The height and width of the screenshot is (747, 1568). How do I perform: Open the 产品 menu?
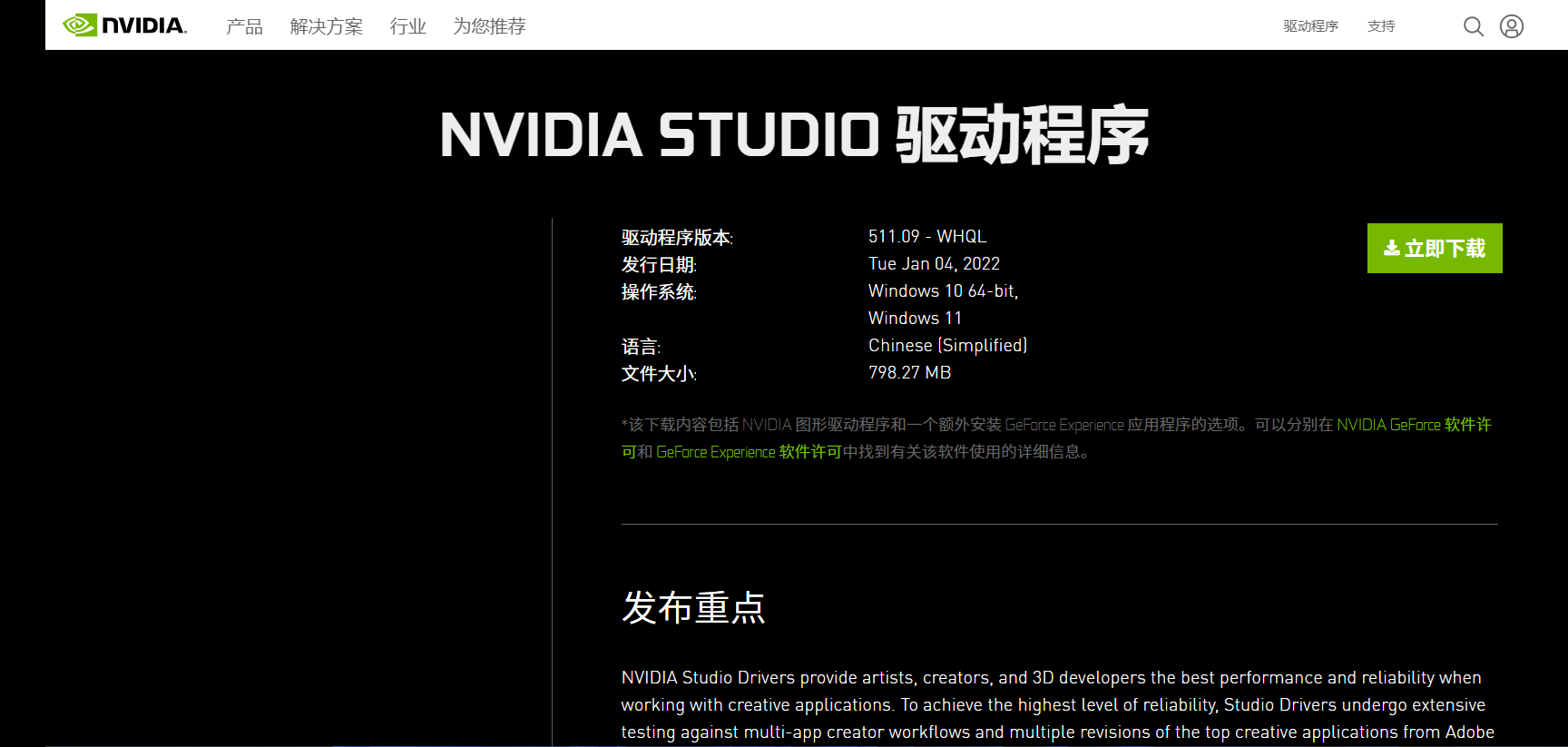click(244, 26)
